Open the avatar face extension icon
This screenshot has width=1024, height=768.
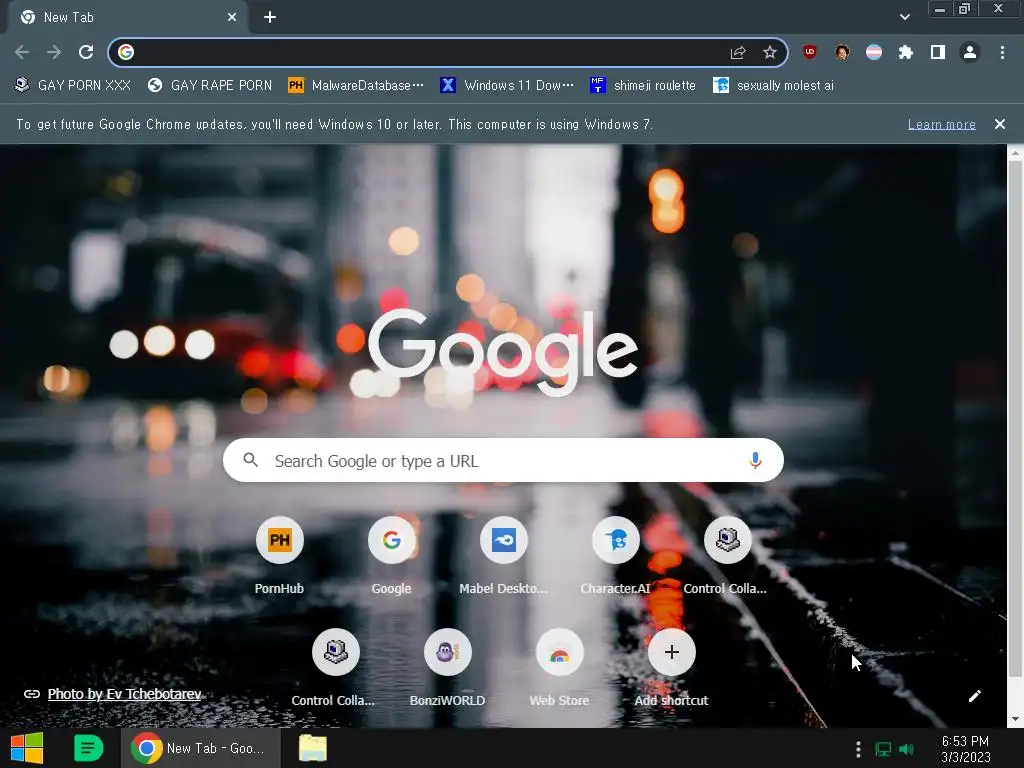click(842, 52)
